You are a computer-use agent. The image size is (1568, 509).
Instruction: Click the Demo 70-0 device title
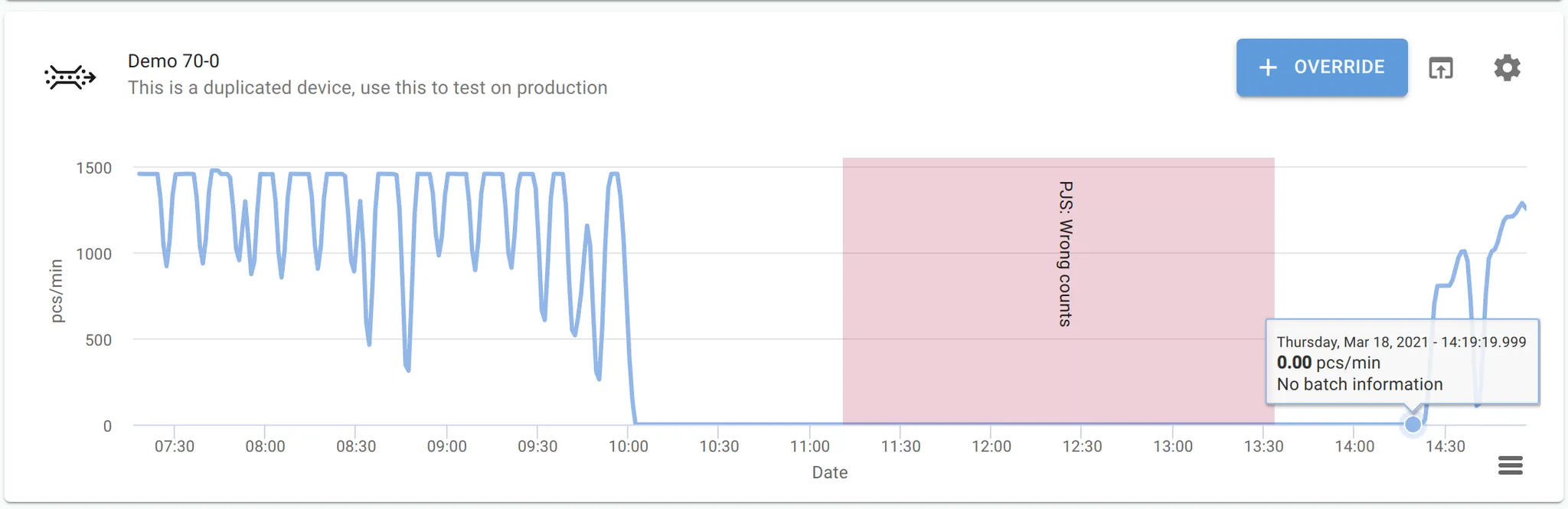[x=173, y=61]
